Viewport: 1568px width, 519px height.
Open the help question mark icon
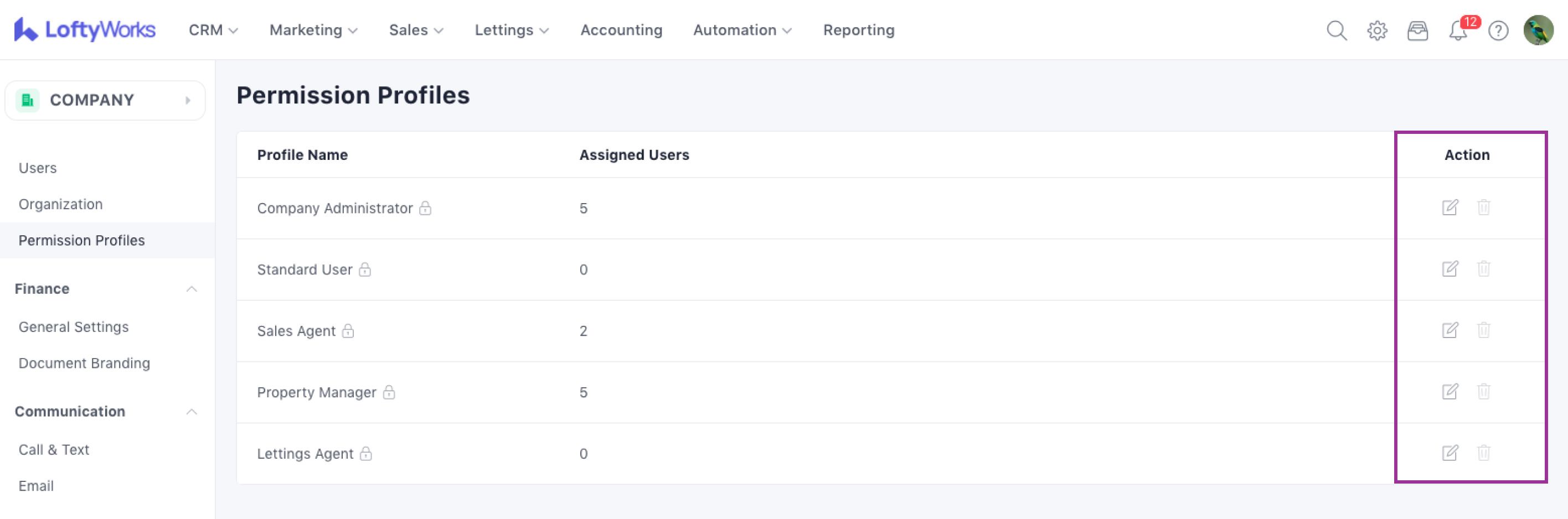[1498, 30]
